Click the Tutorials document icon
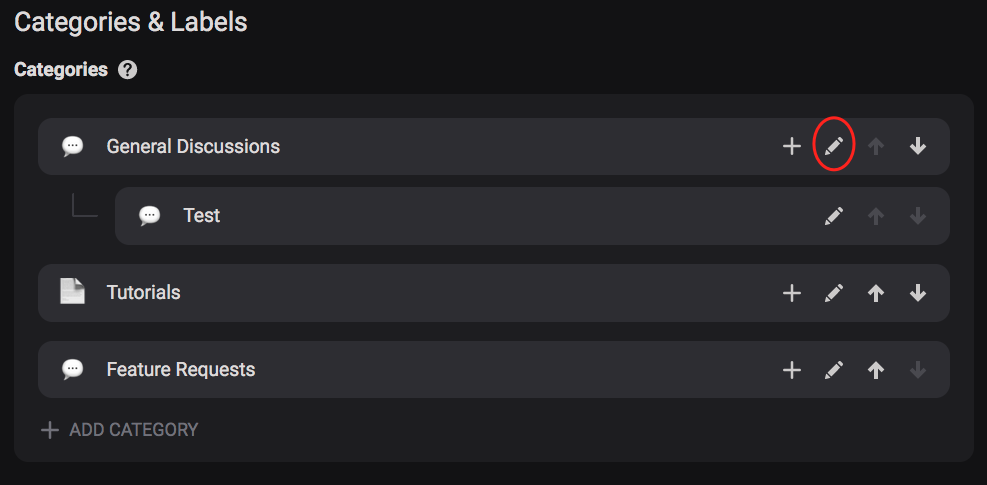This screenshot has height=485, width=987. click(x=72, y=292)
